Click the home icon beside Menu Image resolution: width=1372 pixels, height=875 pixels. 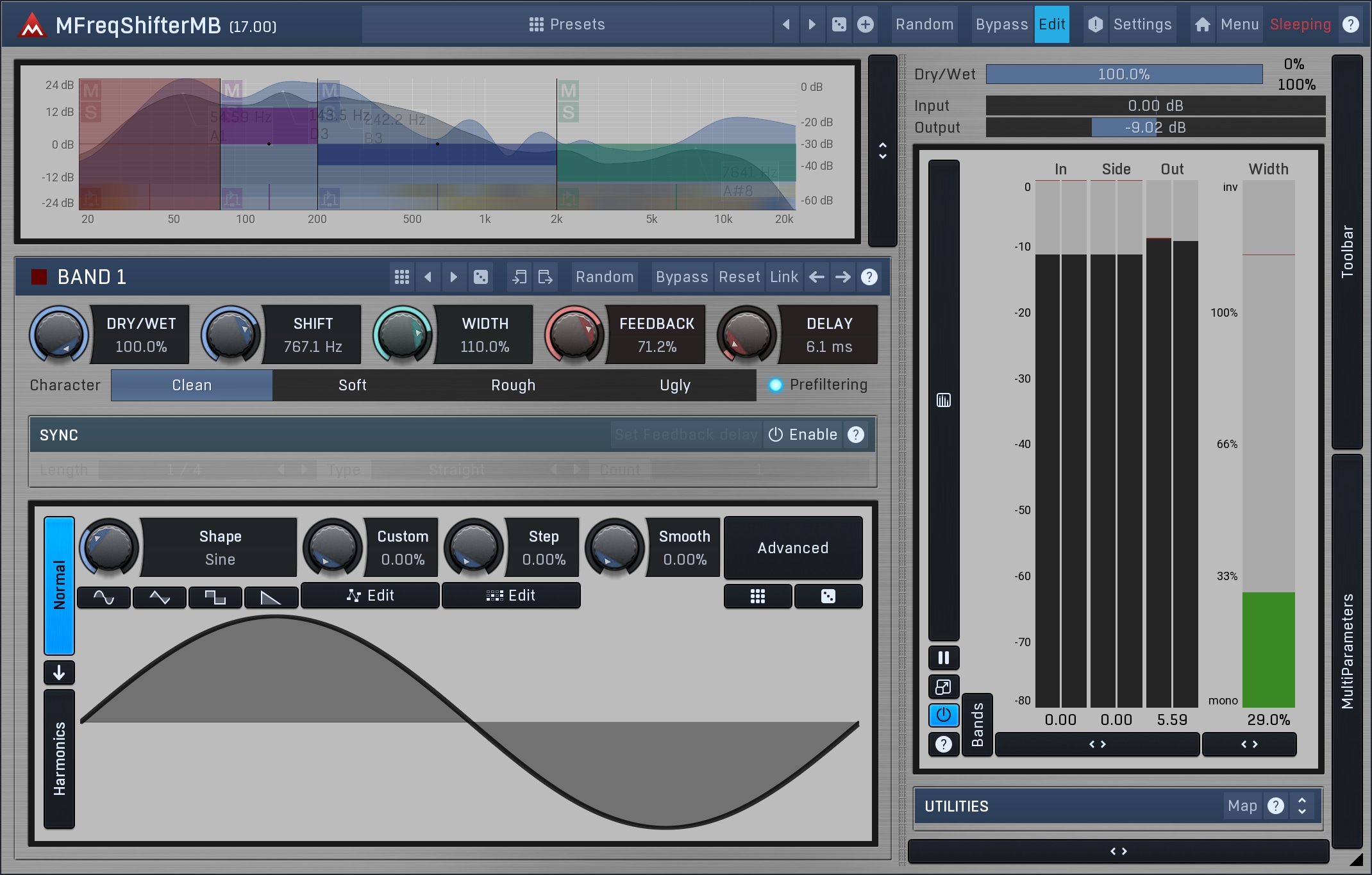pyautogui.click(x=1202, y=24)
